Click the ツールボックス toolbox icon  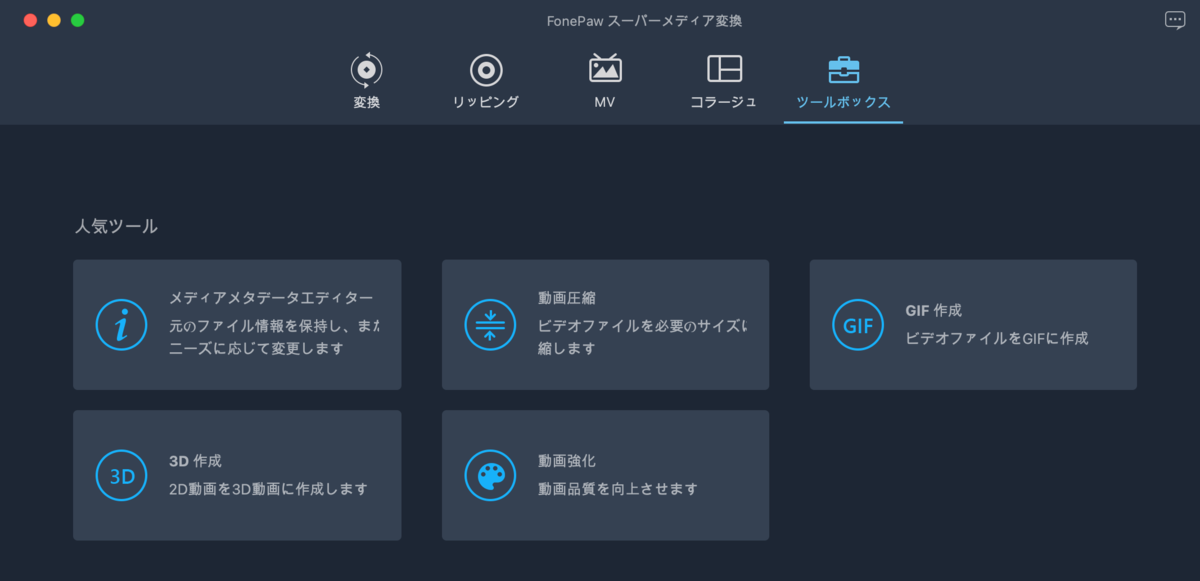(843, 69)
